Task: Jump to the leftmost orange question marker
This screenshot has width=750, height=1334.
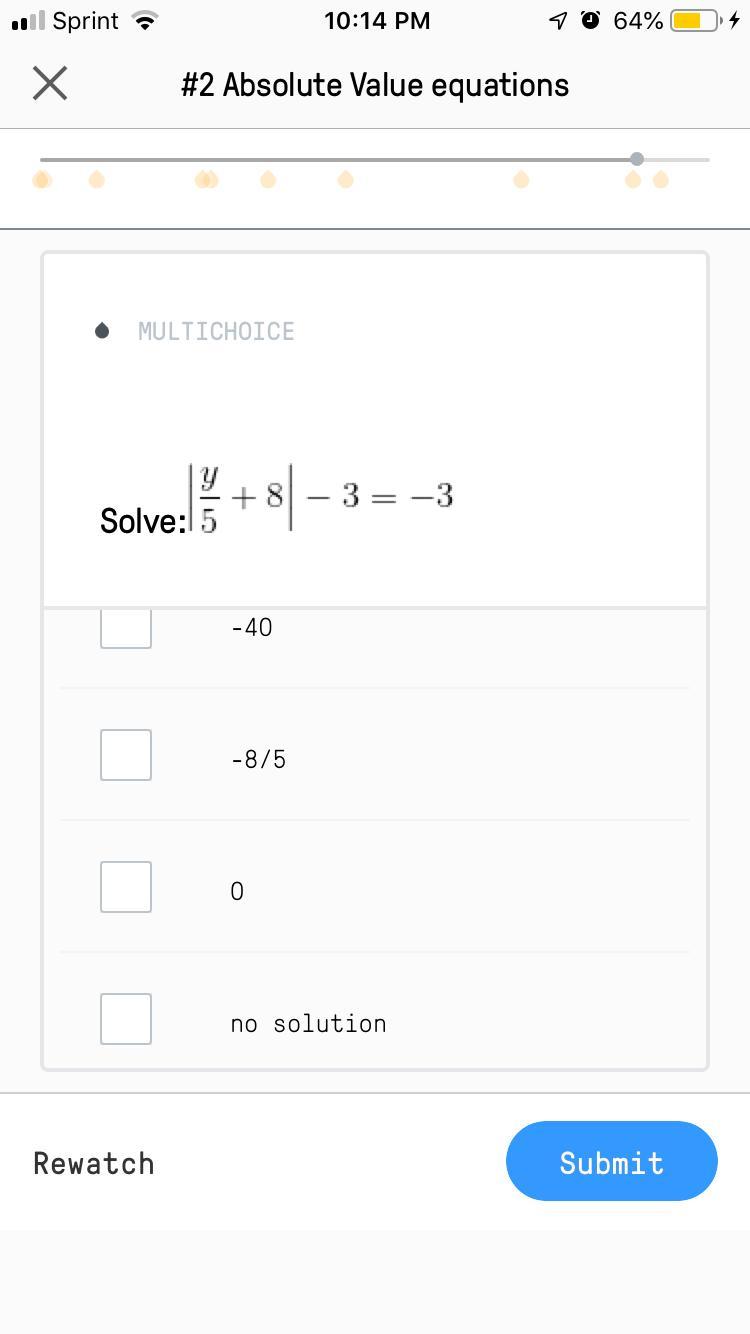Action: (41, 180)
